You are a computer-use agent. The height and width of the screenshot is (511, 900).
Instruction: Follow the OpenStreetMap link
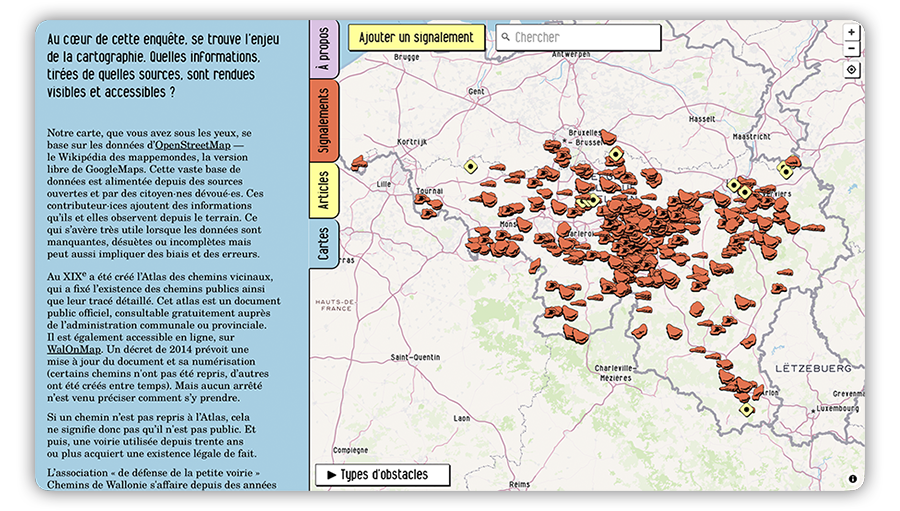click(x=193, y=145)
